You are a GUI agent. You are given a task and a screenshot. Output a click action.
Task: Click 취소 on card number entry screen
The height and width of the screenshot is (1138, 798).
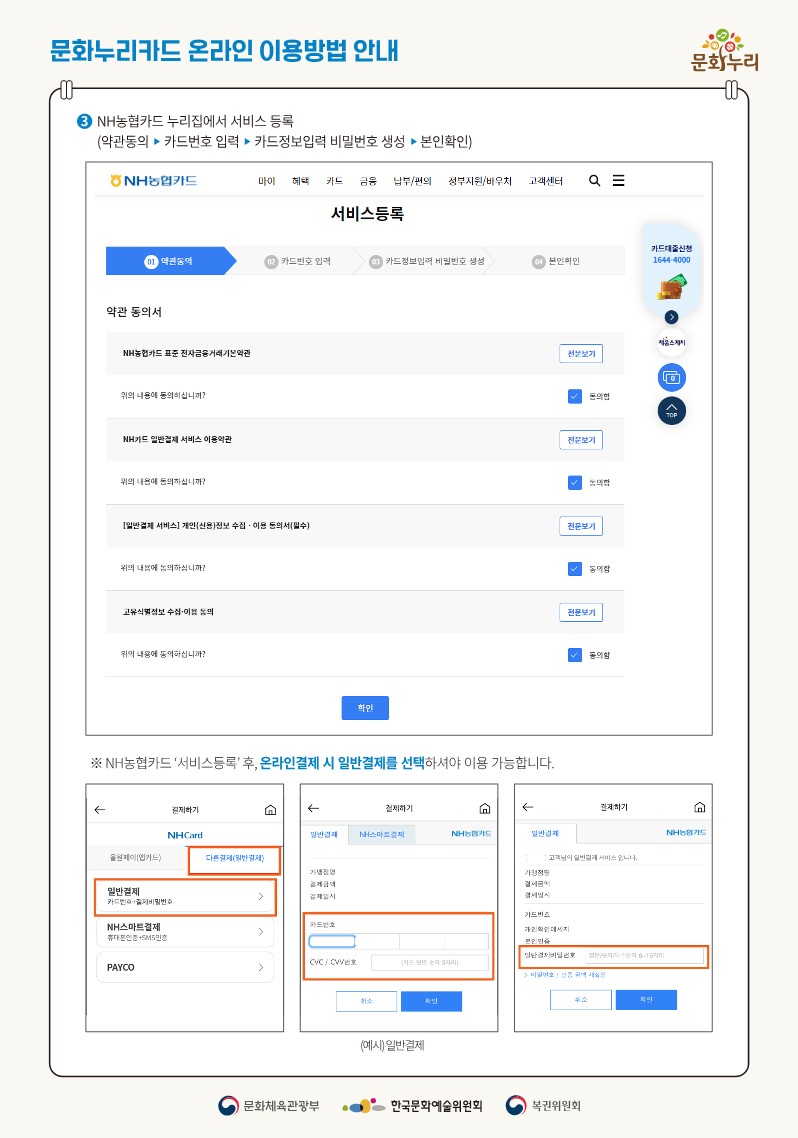pyautogui.click(x=366, y=1001)
